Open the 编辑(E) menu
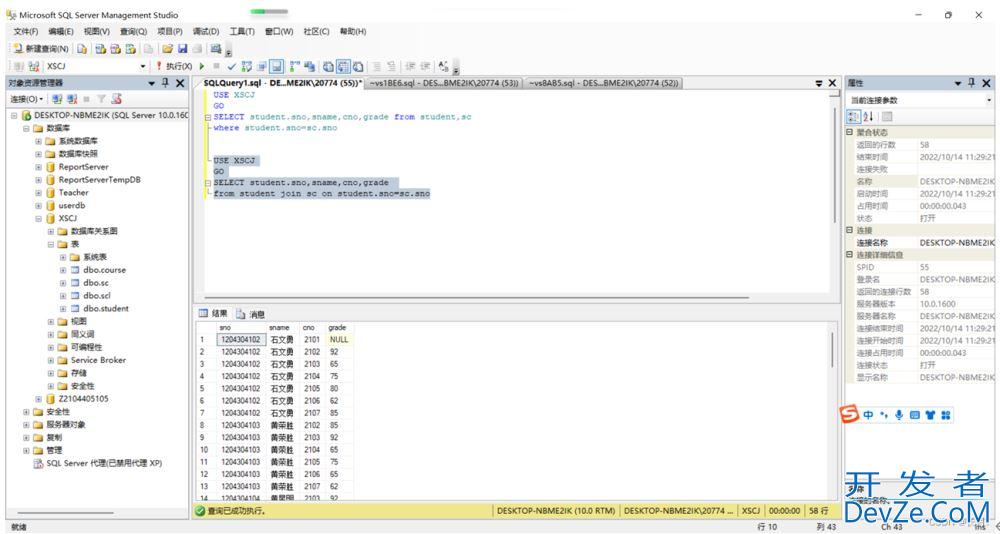 point(61,31)
